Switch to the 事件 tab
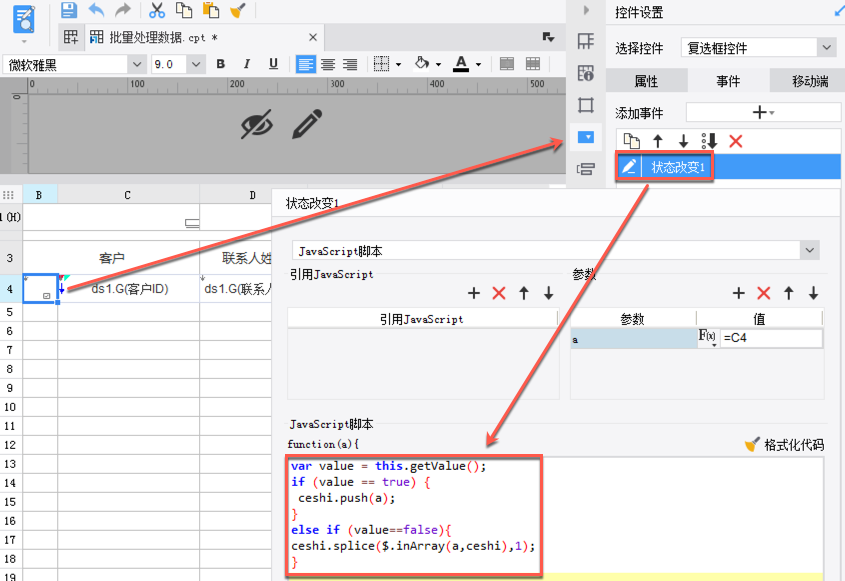The image size is (845, 581). [x=728, y=81]
